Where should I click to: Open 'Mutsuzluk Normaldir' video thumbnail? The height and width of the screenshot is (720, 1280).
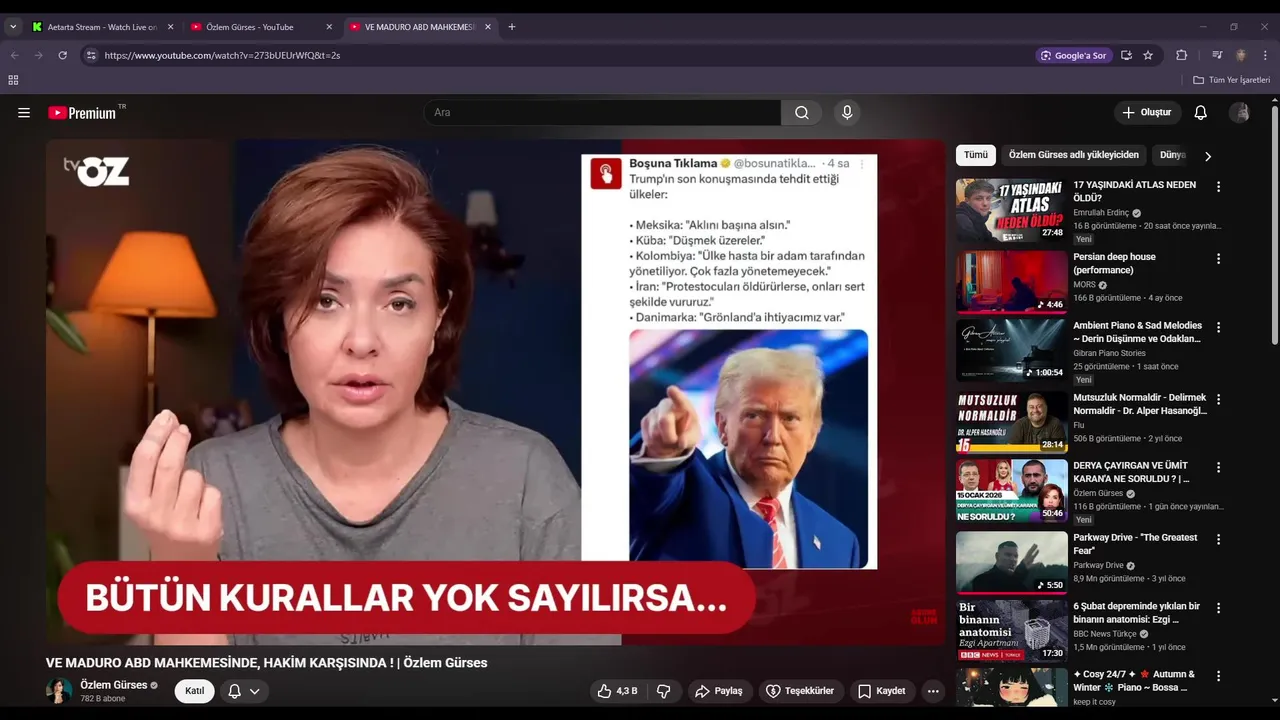point(1011,422)
